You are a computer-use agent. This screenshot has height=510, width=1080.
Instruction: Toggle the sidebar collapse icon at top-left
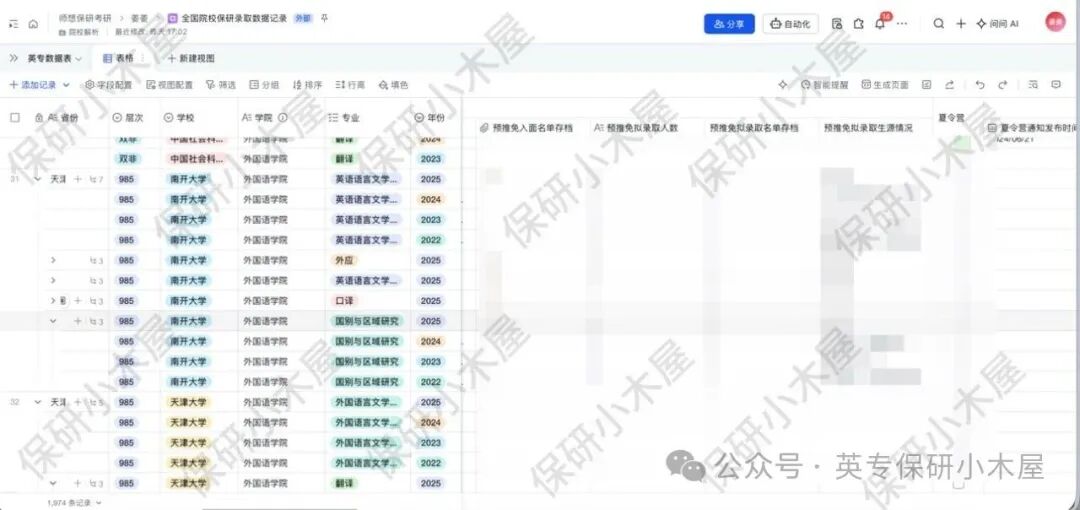tap(14, 23)
